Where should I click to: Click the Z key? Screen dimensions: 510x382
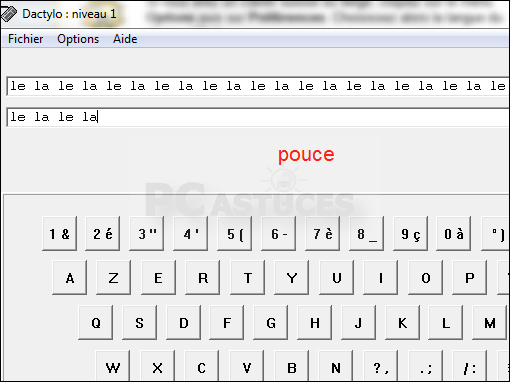pos(114,278)
